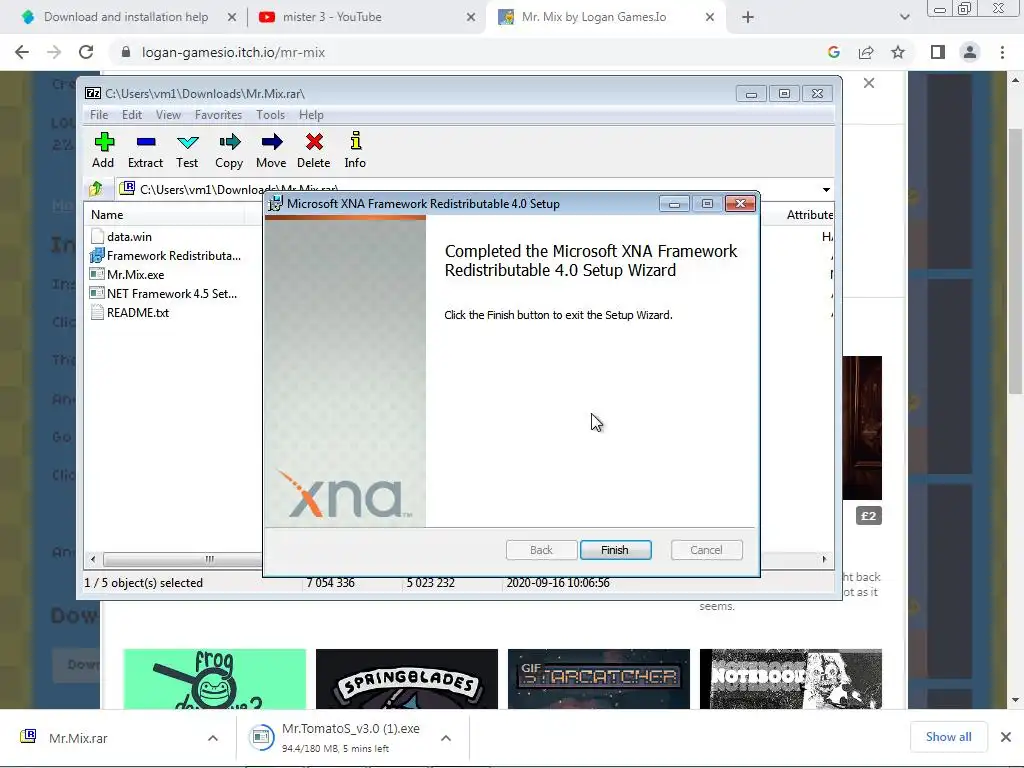Open the View menu in 7-Zip
Image resolution: width=1024 pixels, height=768 pixels.
tap(168, 115)
